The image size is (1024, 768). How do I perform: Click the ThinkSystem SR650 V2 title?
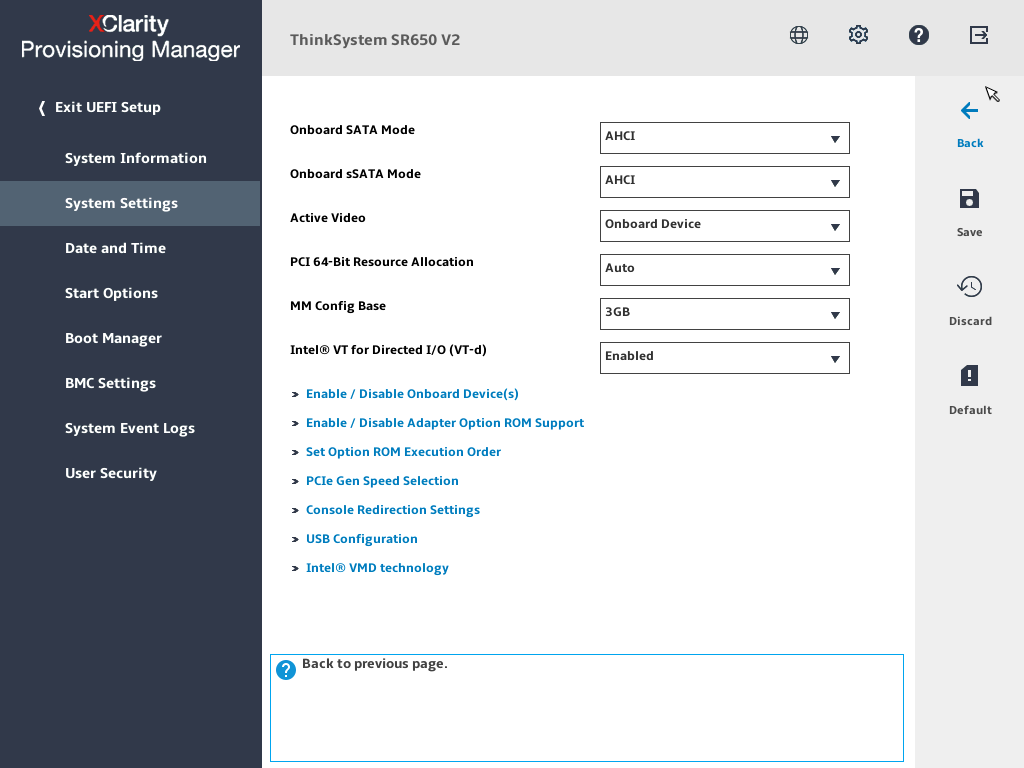tap(375, 40)
